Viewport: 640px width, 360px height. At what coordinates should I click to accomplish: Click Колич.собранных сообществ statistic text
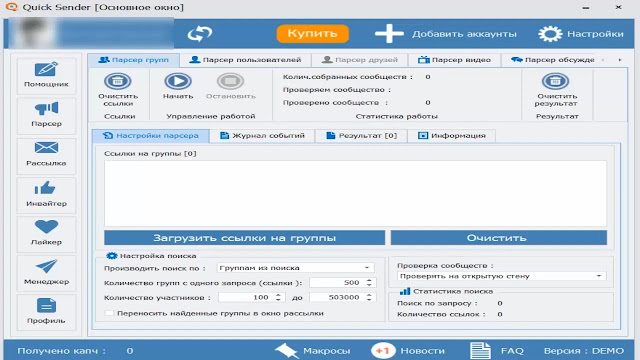348,77
